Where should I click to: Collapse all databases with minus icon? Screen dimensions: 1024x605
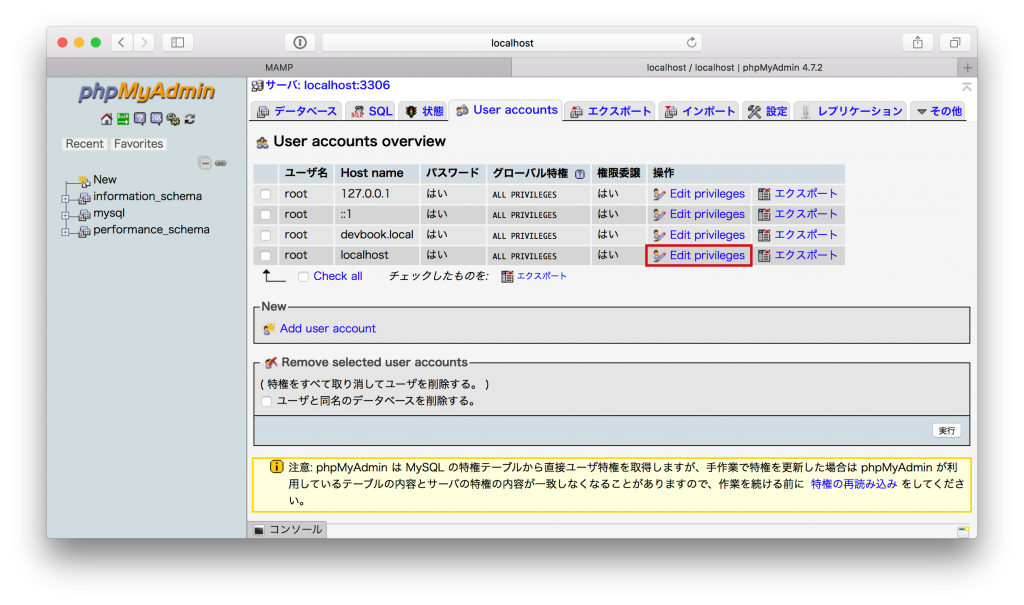click(207, 161)
